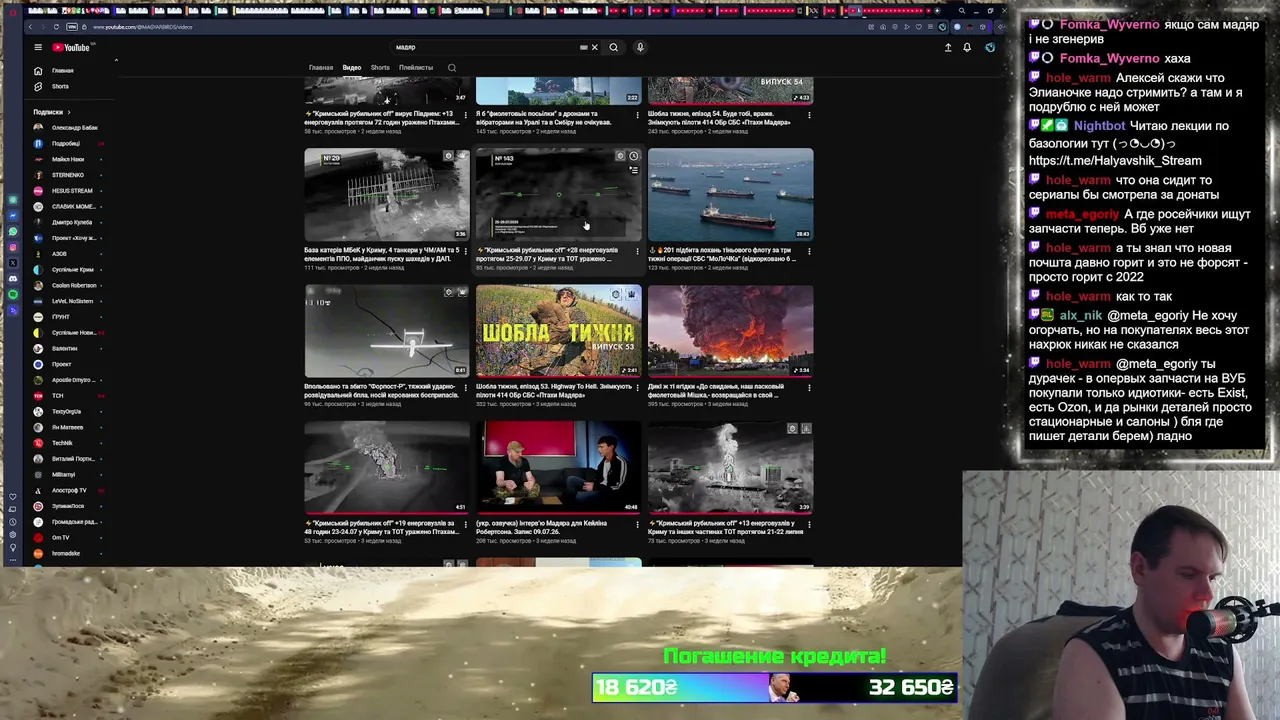
Task: Open the Апостроф TV subscription
Action: 68,491
